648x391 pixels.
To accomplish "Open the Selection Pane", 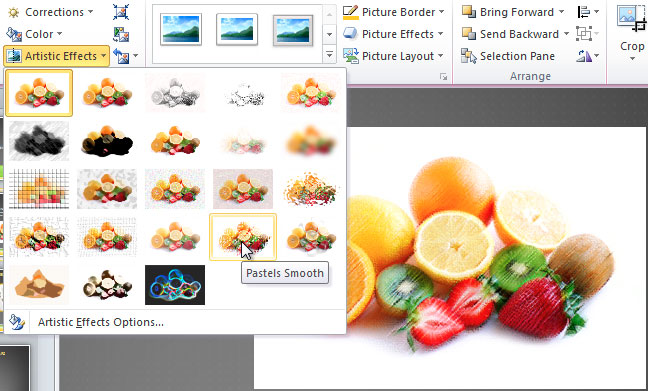I will 508,56.
